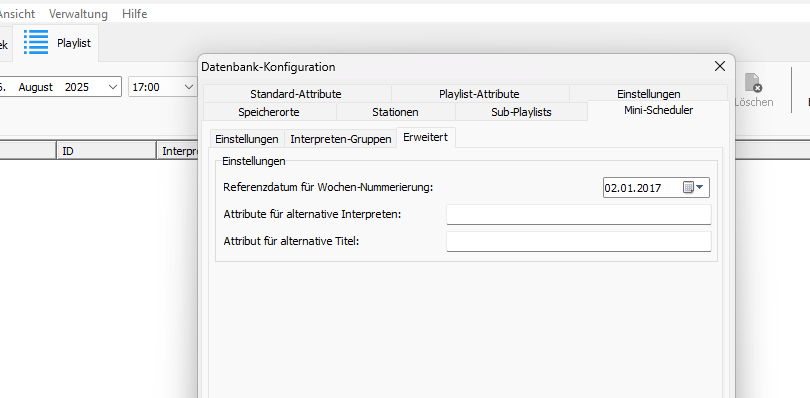Image resolution: width=810 pixels, height=398 pixels.
Task: Expand the 17:00 time dropdown
Action: click(x=189, y=87)
